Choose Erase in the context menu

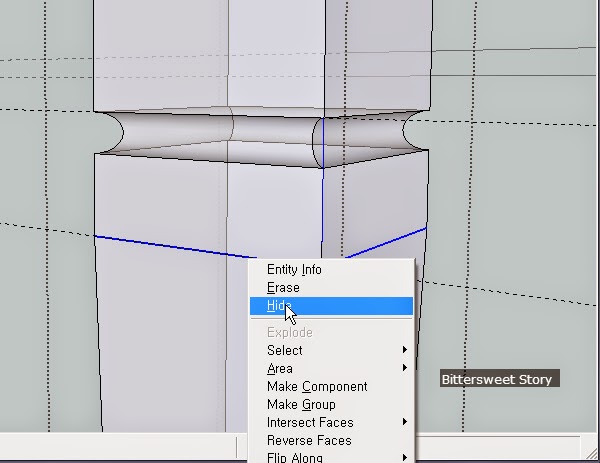tap(331, 288)
